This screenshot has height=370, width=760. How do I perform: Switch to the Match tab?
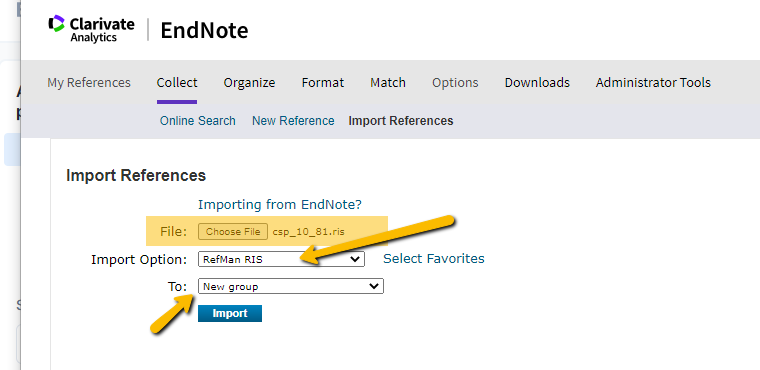(388, 83)
